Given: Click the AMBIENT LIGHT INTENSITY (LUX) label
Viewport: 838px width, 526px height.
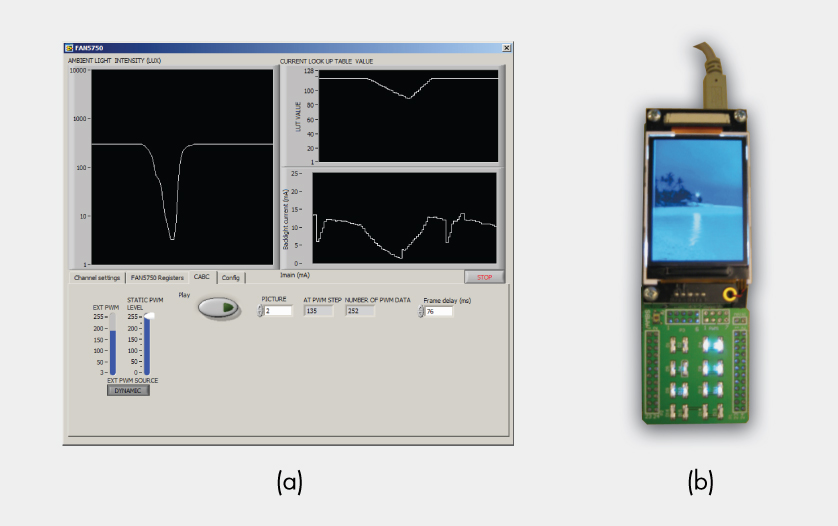Looking at the screenshot, I should [x=114, y=61].
